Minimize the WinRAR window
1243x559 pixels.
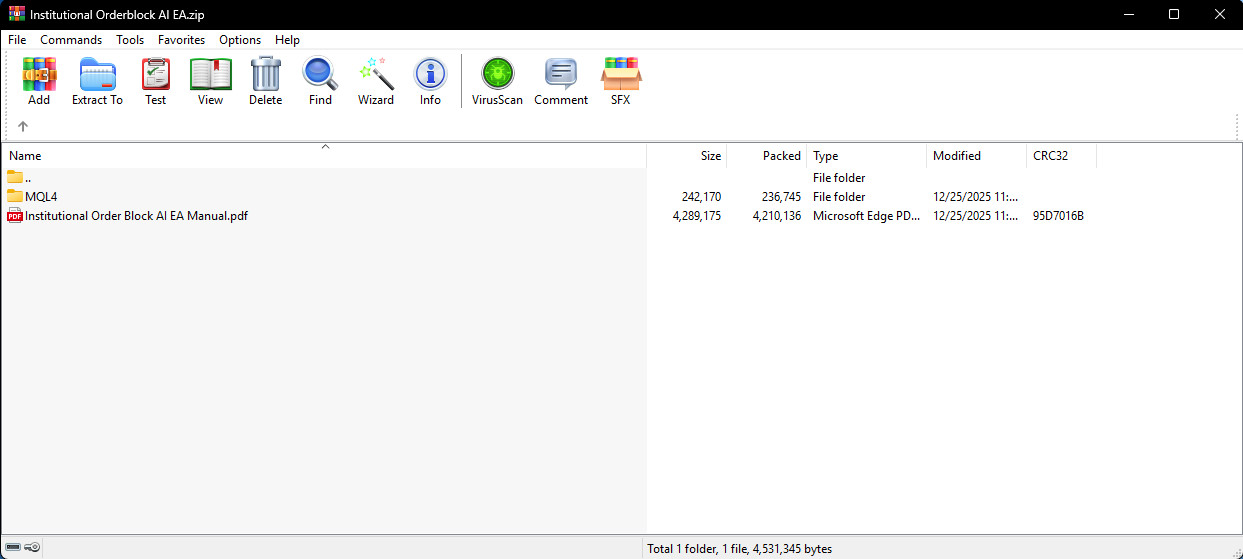pyautogui.click(x=1128, y=14)
